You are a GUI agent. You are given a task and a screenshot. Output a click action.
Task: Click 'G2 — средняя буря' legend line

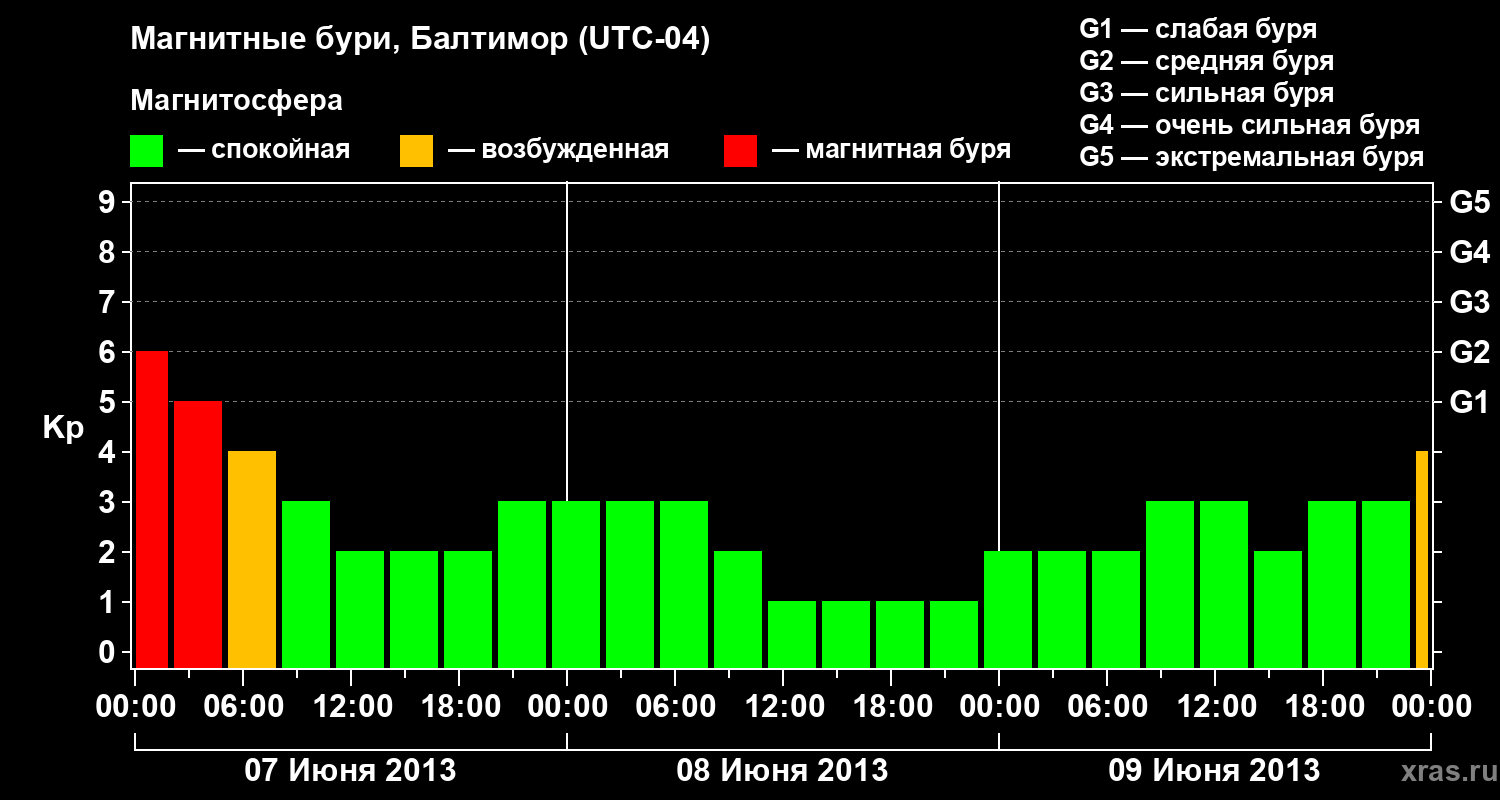(x=1206, y=61)
